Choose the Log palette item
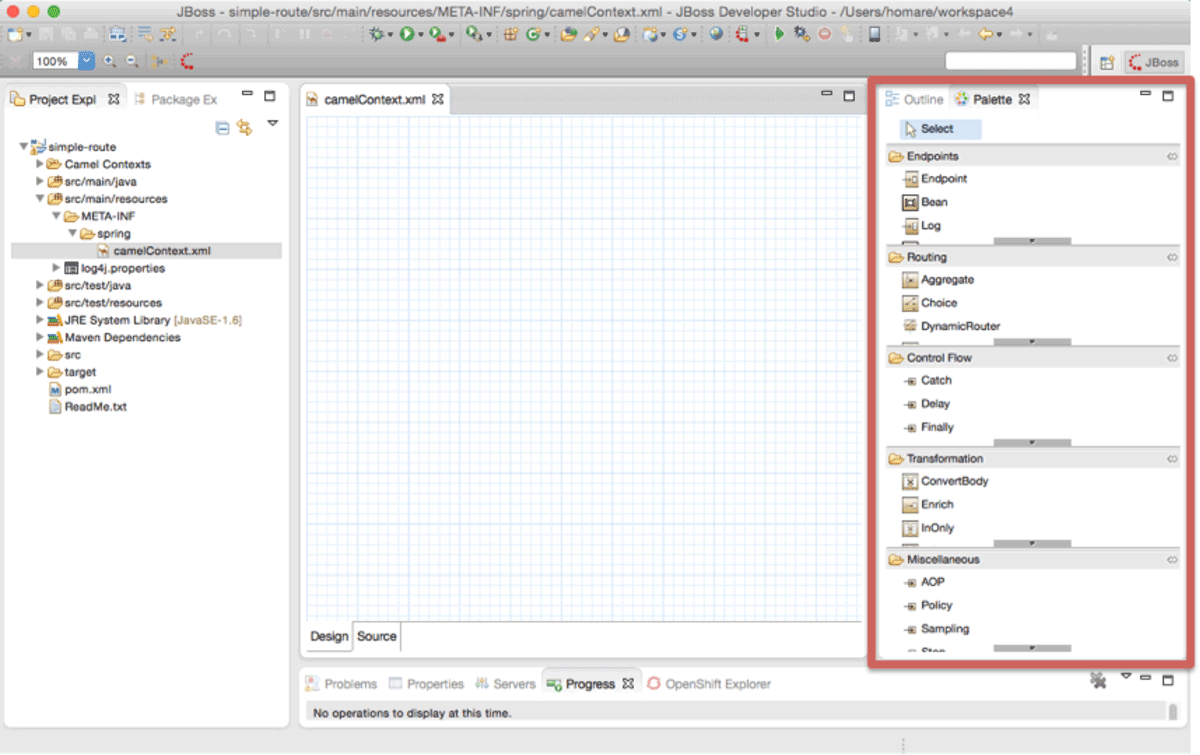 [922, 225]
